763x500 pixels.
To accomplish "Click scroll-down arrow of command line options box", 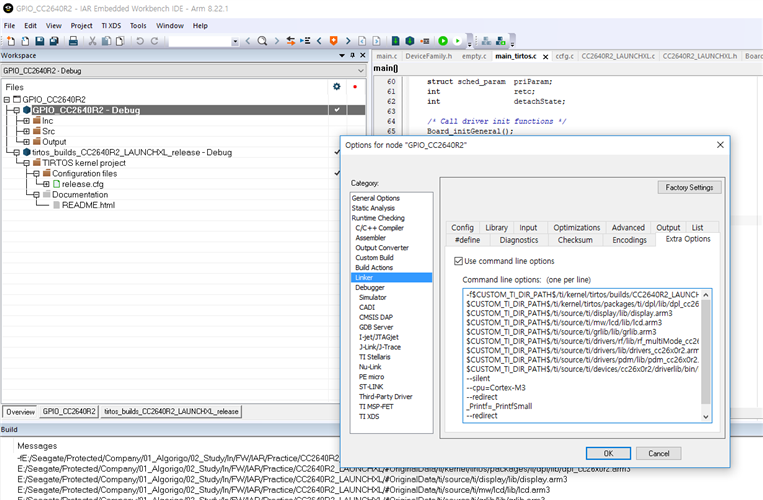I will pos(706,417).
